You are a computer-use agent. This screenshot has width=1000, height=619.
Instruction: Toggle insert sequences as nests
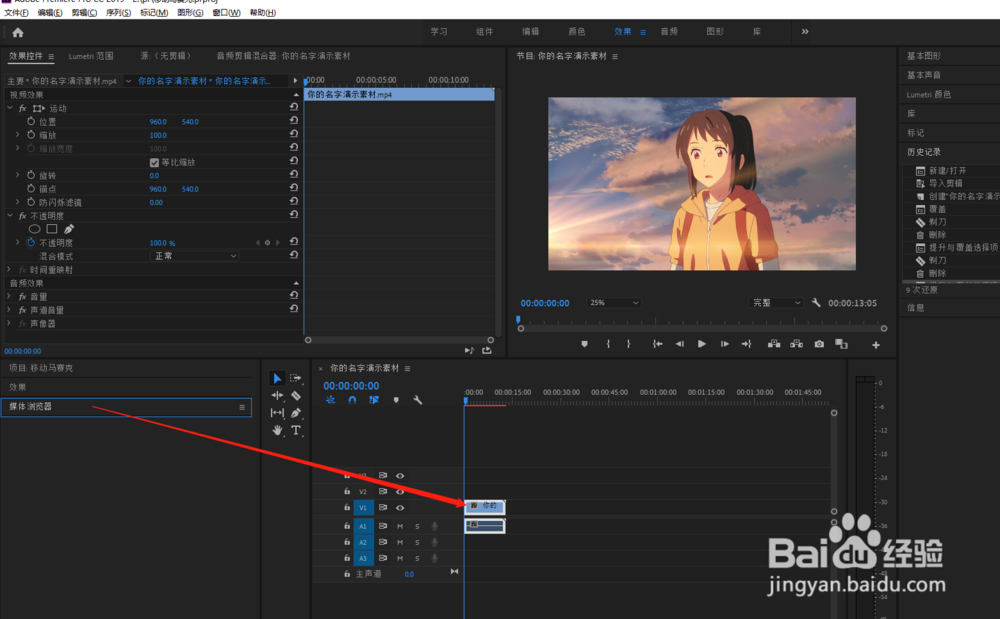pyautogui.click(x=330, y=400)
